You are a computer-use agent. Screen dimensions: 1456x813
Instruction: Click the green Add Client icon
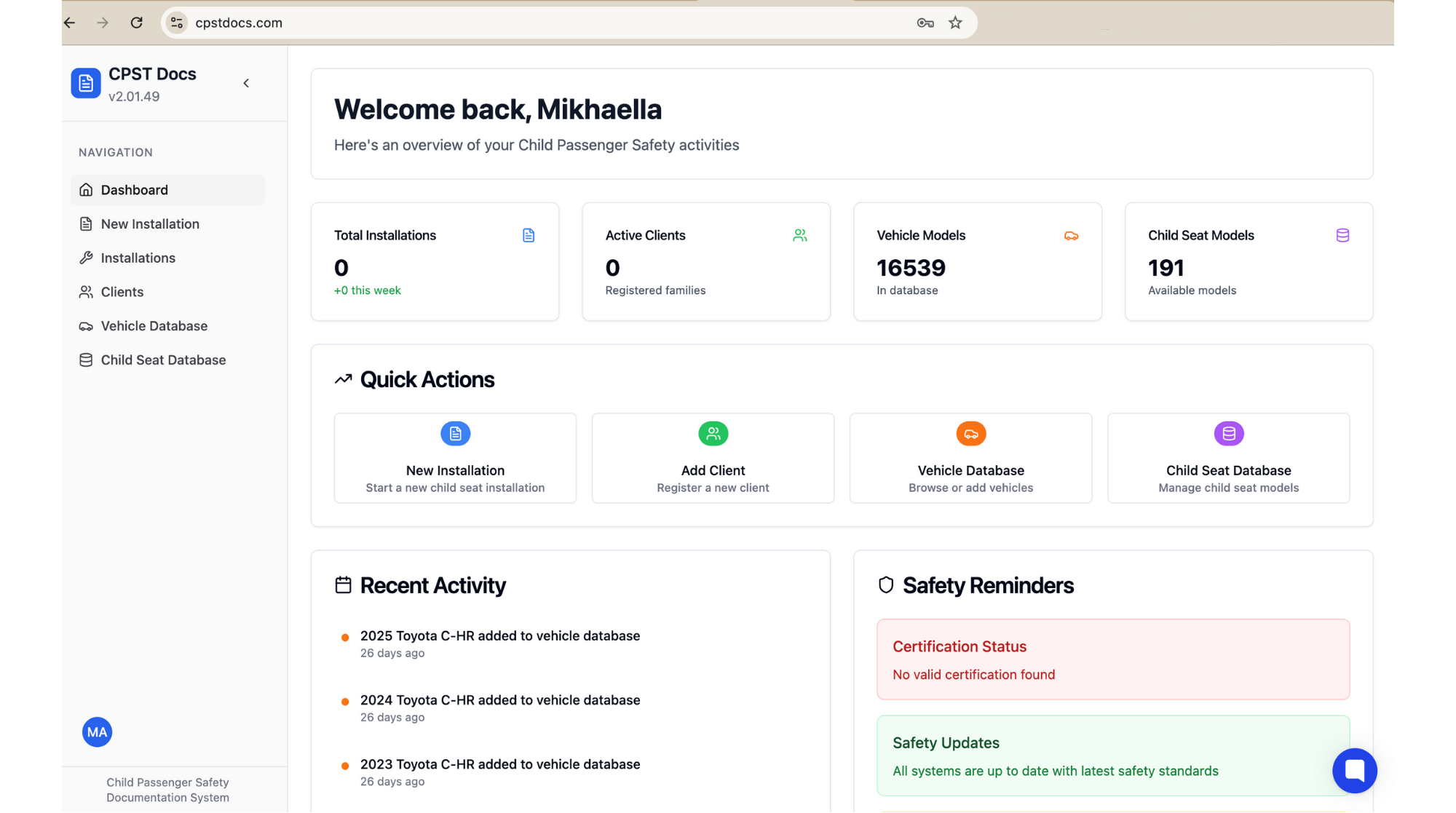[713, 434]
